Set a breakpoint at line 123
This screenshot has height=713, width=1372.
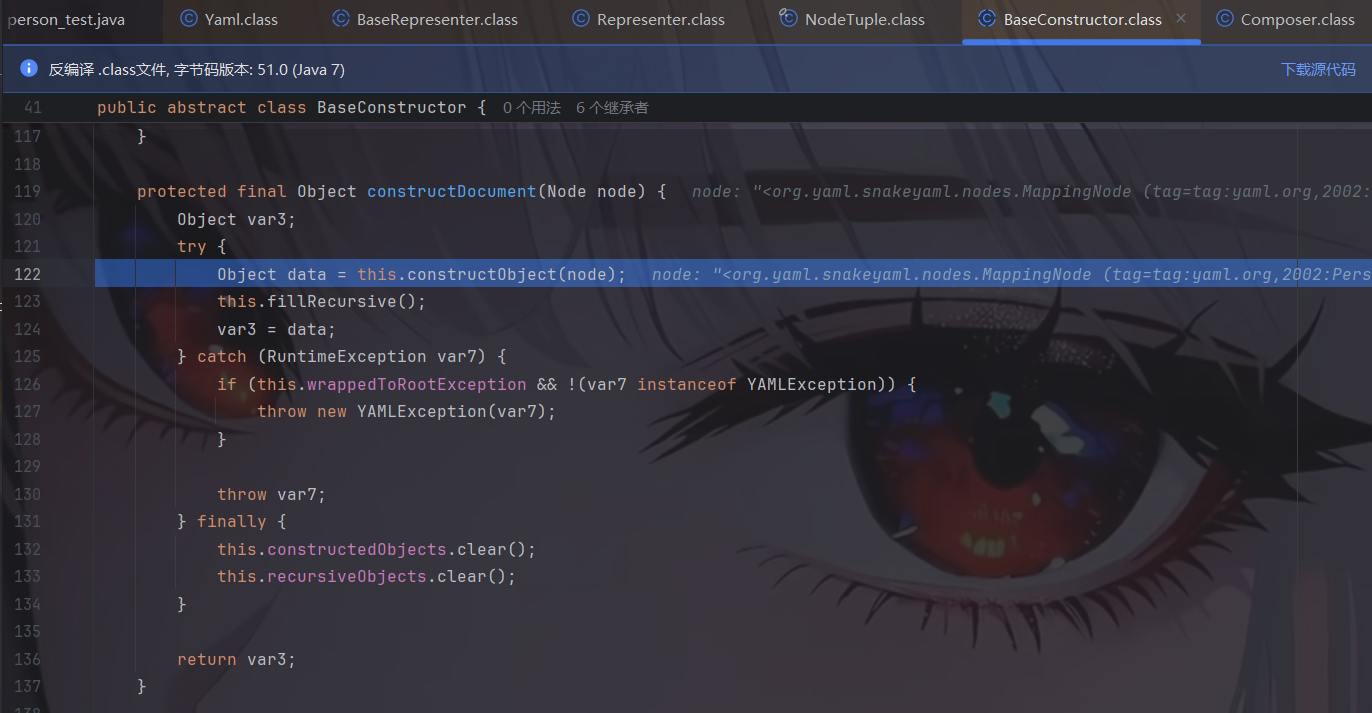pos(28,301)
